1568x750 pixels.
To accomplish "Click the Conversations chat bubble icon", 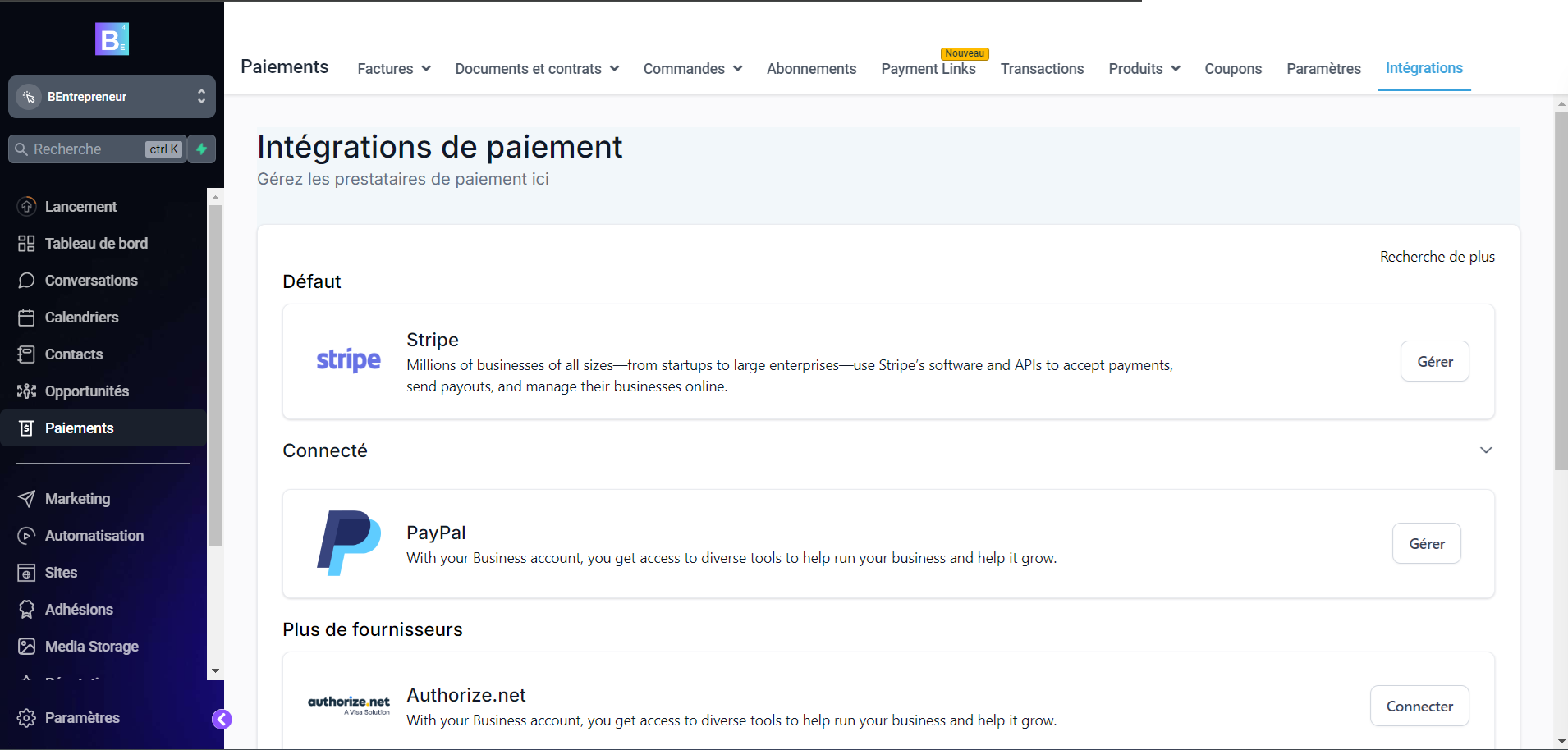I will tap(26, 281).
